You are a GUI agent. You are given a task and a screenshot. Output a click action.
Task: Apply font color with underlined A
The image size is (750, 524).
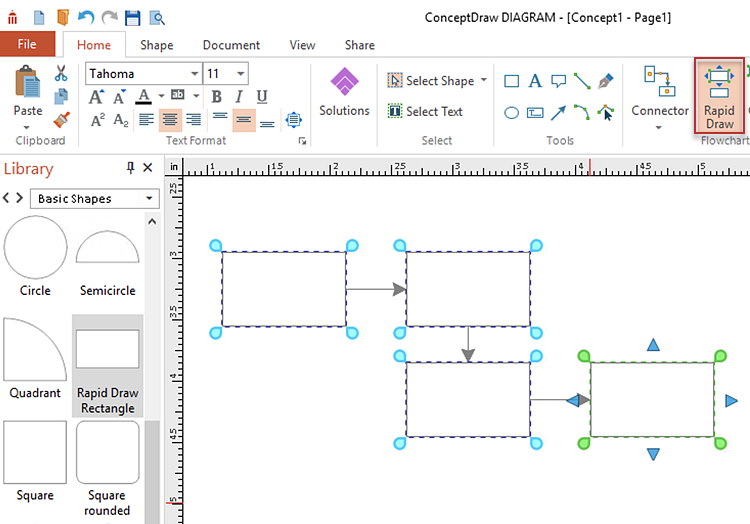tap(143, 97)
